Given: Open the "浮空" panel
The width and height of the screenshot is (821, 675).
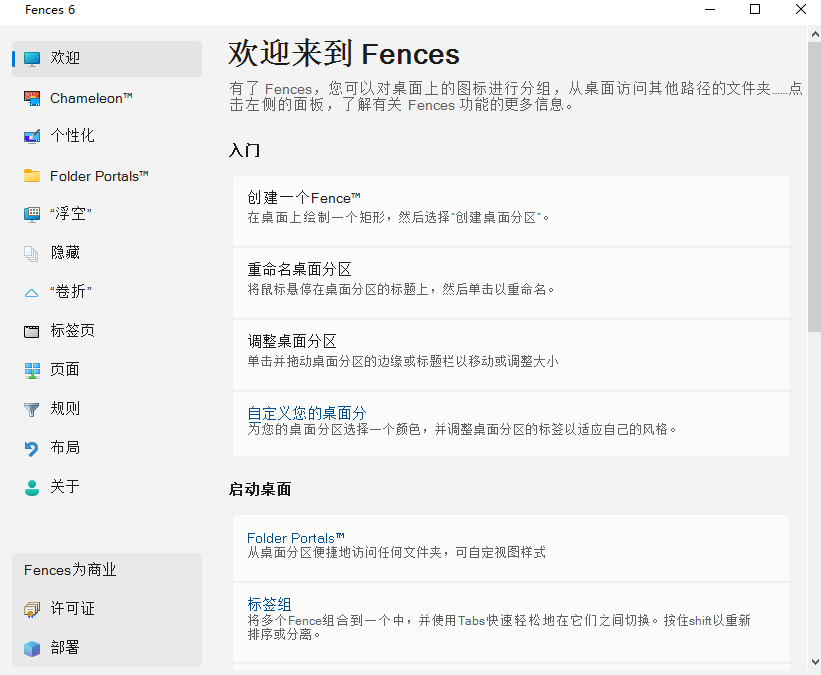Looking at the screenshot, I should click(x=107, y=214).
